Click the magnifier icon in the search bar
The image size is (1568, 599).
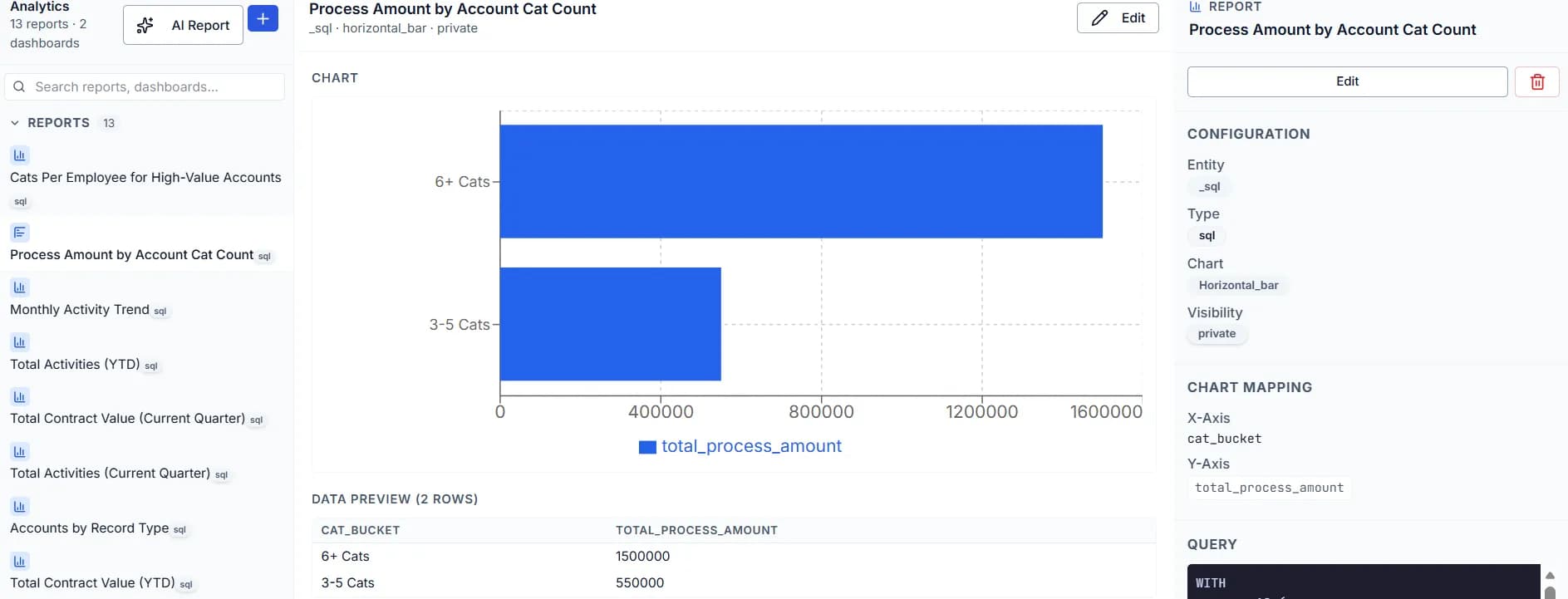point(19,86)
